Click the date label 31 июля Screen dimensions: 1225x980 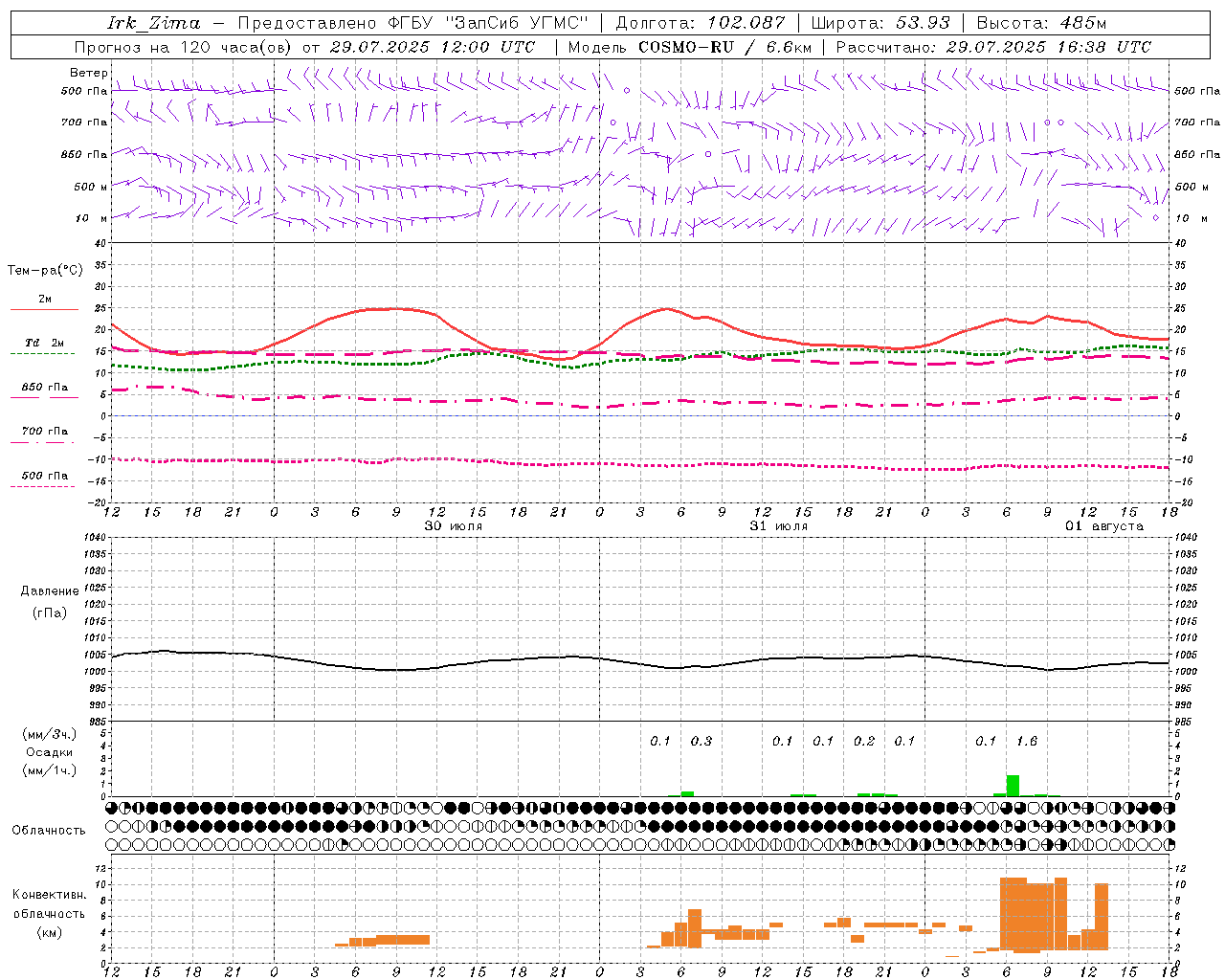point(779,526)
